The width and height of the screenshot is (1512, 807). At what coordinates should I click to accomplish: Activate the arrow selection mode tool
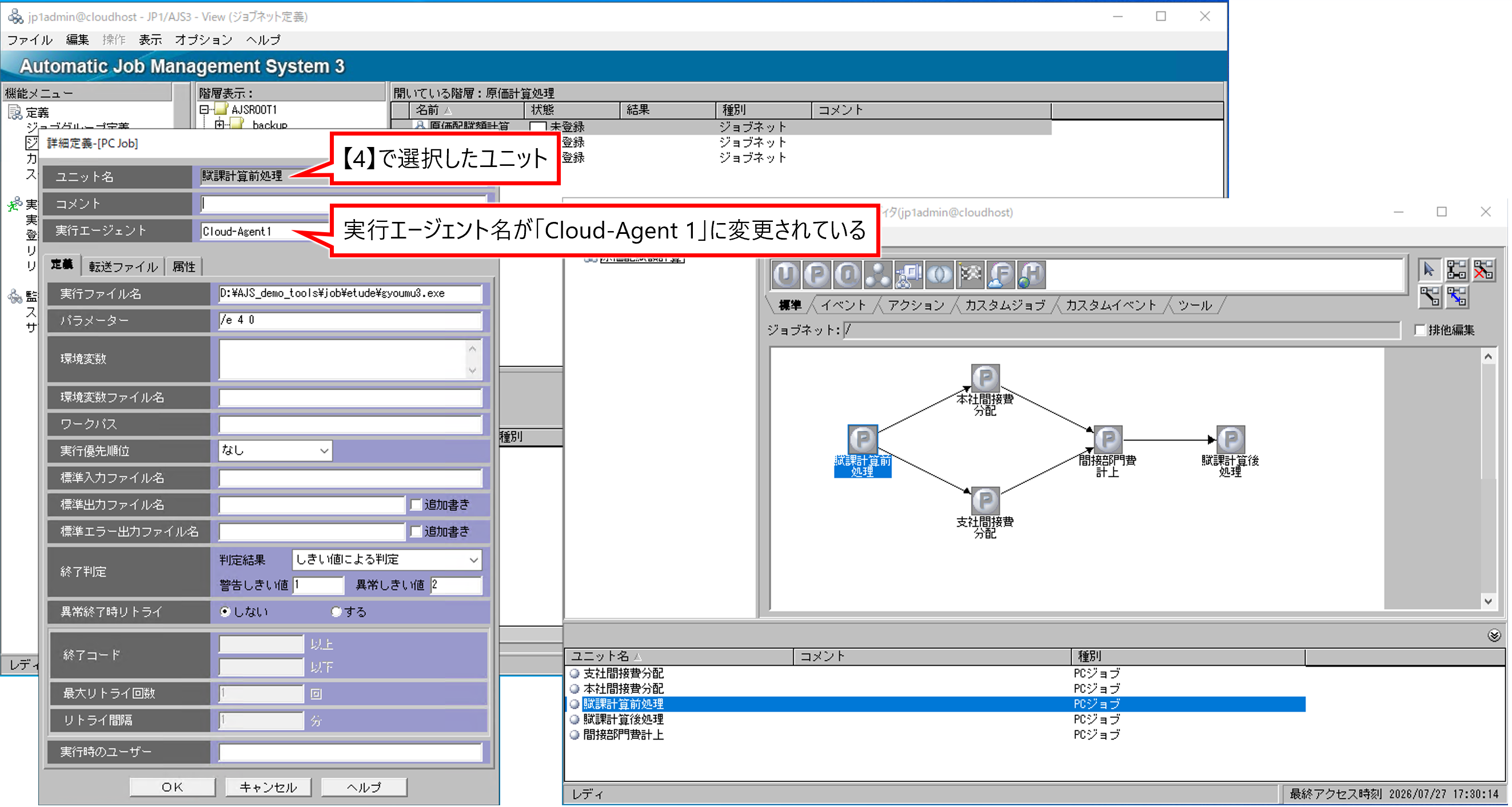tap(1429, 270)
